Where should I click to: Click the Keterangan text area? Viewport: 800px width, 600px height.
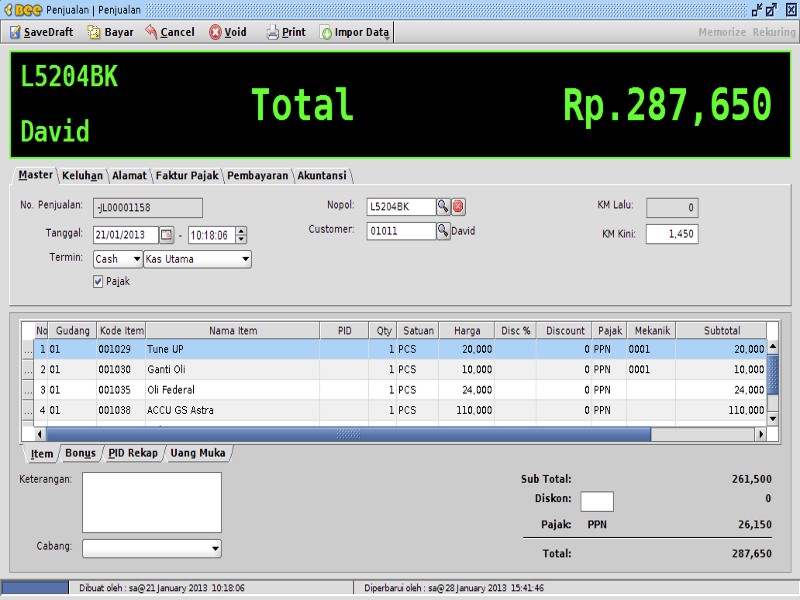point(151,502)
